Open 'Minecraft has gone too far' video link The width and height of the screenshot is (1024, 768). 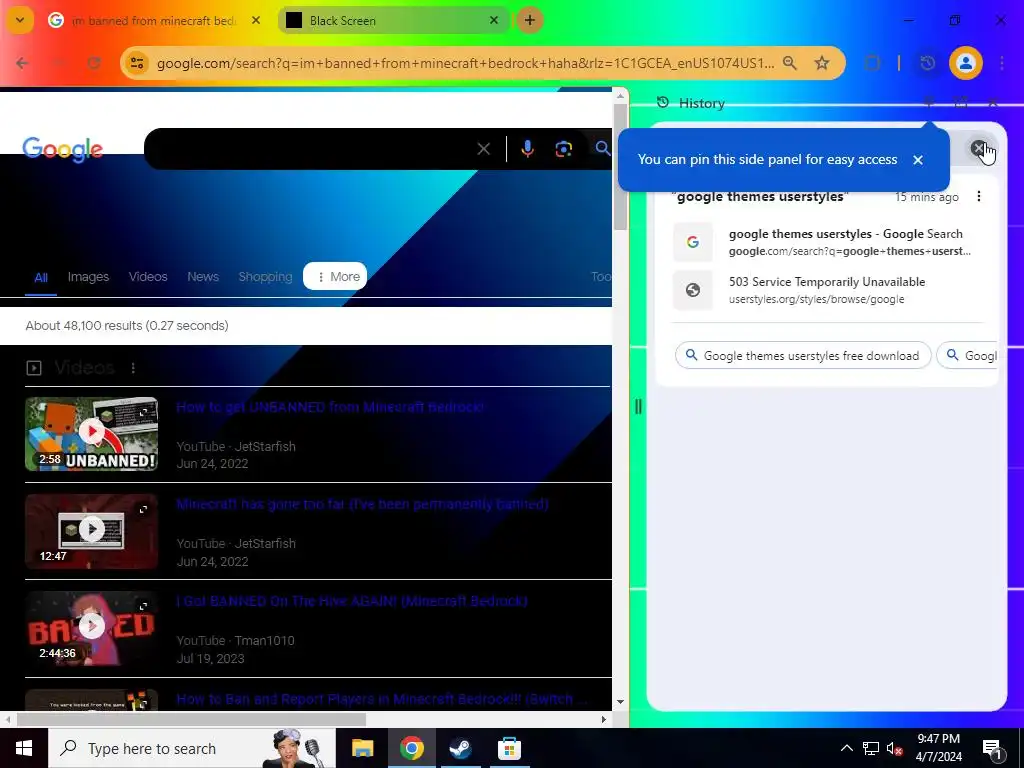coord(362,504)
